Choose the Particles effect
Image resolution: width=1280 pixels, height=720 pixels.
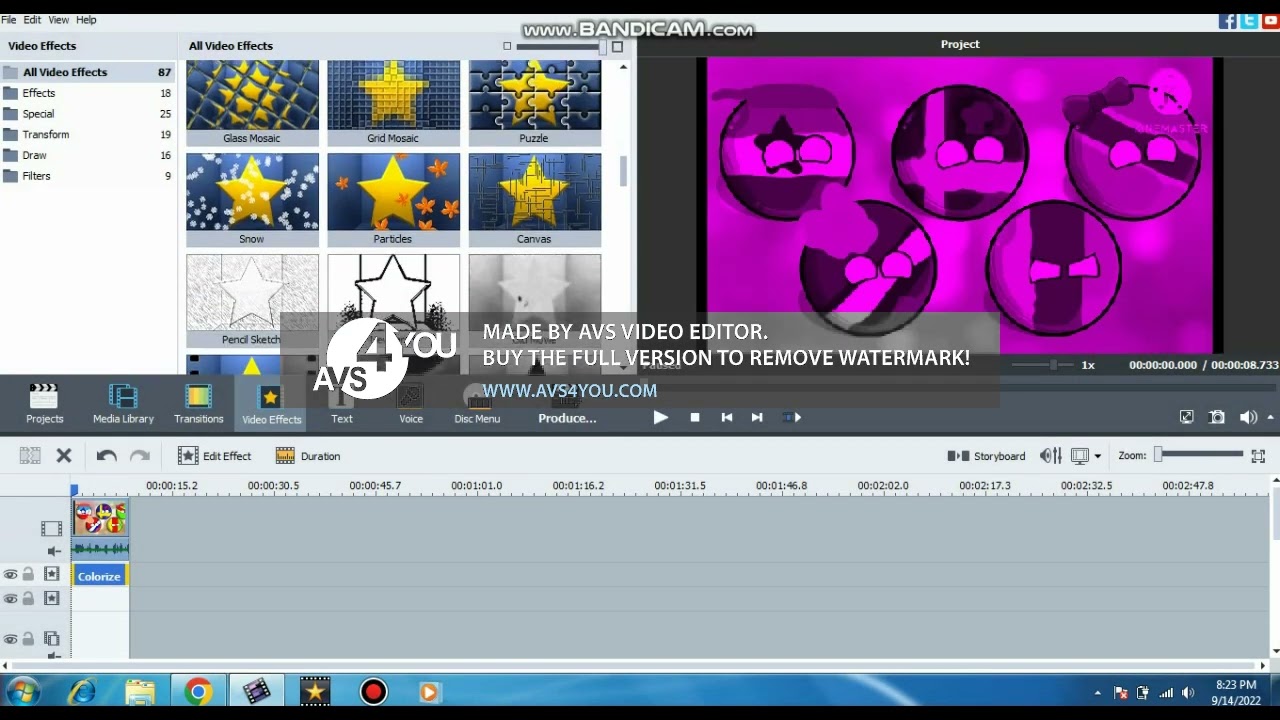coord(393,199)
